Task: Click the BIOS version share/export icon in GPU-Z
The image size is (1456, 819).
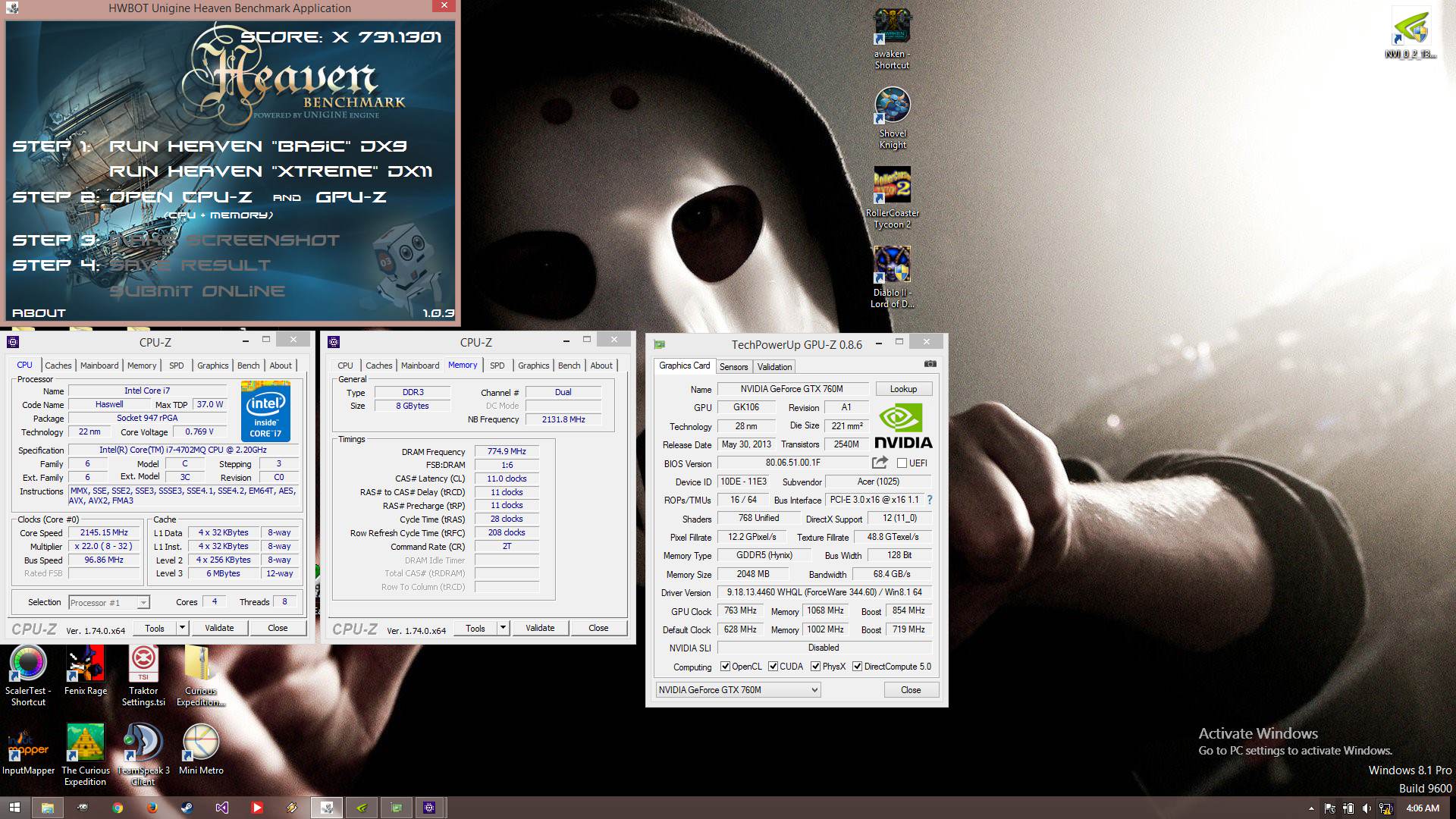Action: [x=880, y=463]
